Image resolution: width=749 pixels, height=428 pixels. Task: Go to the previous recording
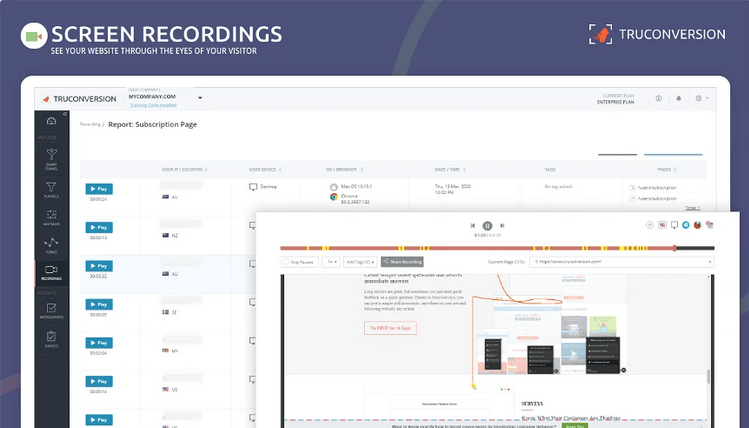pos(473,226)
